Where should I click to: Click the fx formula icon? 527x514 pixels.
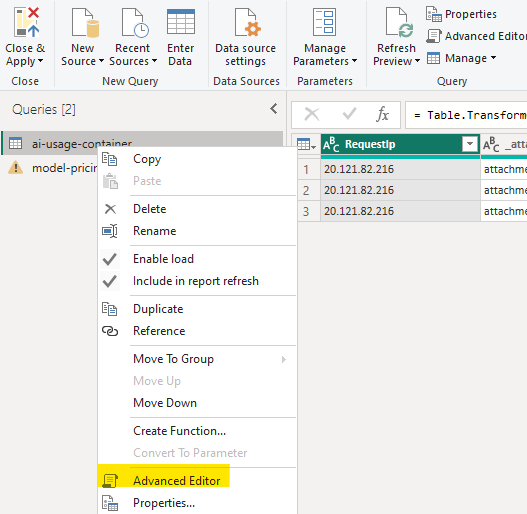(x=382, y=115)
